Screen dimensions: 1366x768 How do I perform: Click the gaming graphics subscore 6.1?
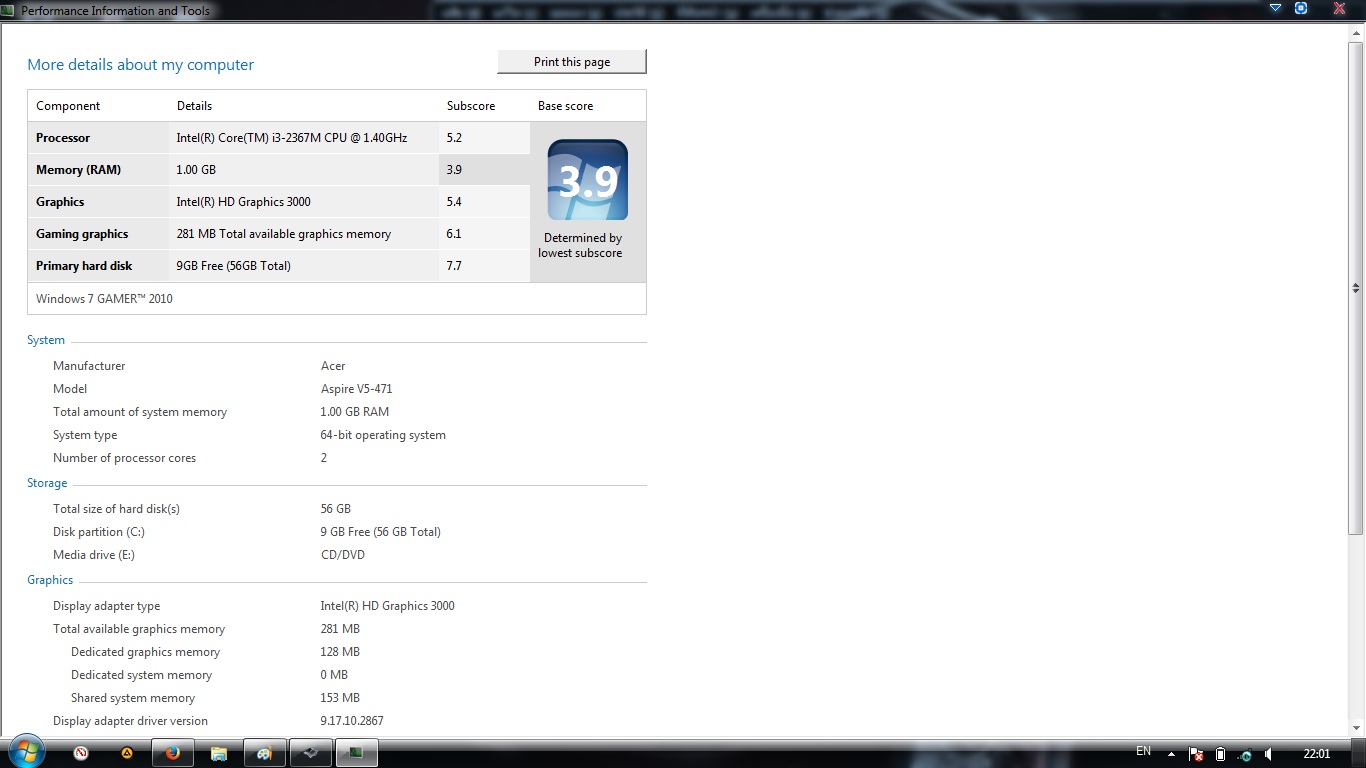(x=454, y=234)
